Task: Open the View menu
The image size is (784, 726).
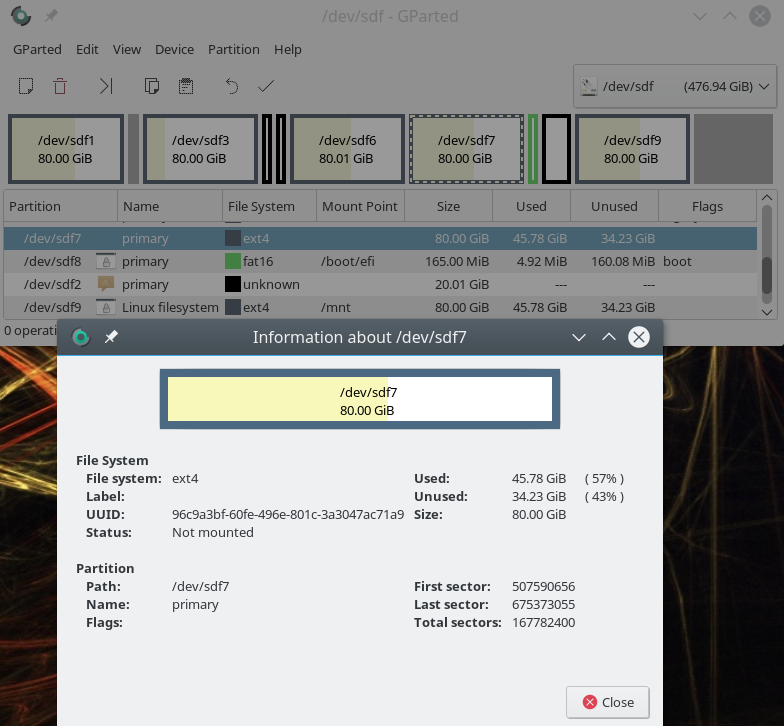Action: (x=126, y=50)
